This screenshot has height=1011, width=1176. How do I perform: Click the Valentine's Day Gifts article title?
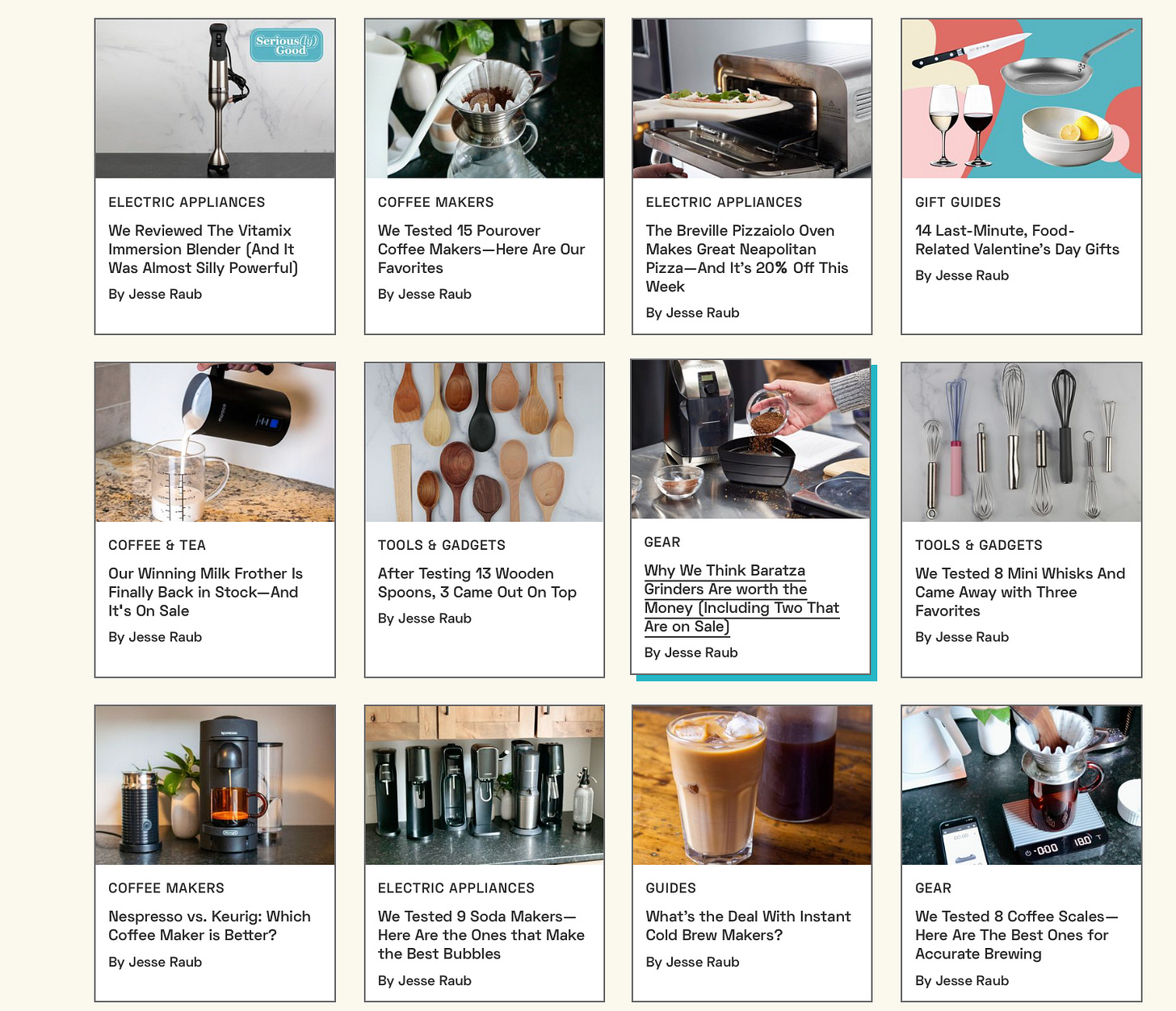(x=1017, y=240)
